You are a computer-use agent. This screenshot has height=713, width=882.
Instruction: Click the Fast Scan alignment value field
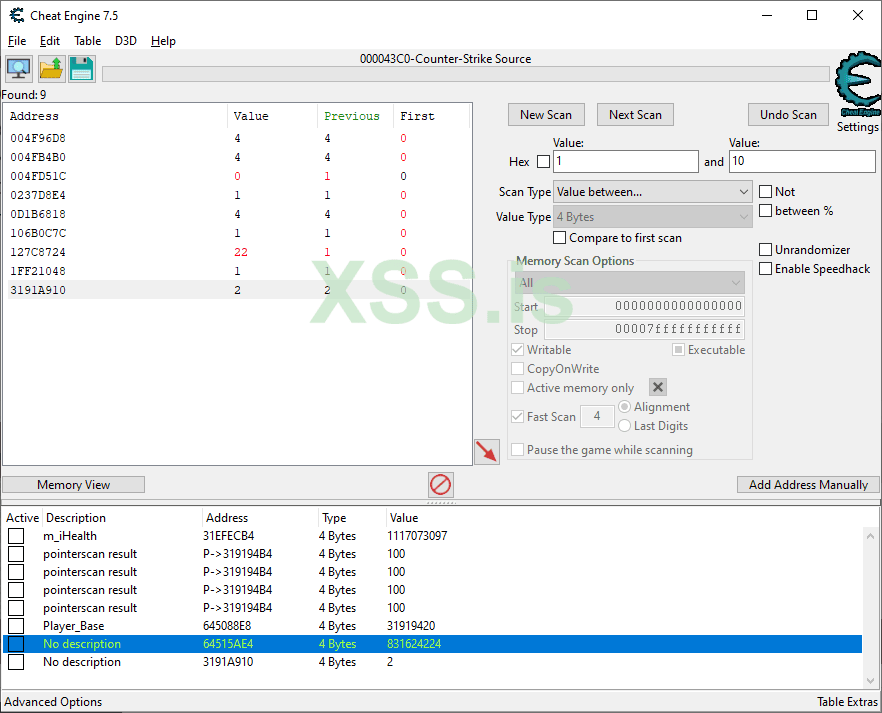coord(597,417)
